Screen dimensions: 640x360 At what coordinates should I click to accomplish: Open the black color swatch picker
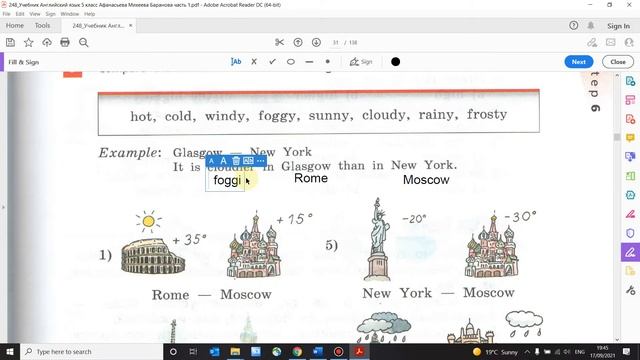click(x=396, y=62)
